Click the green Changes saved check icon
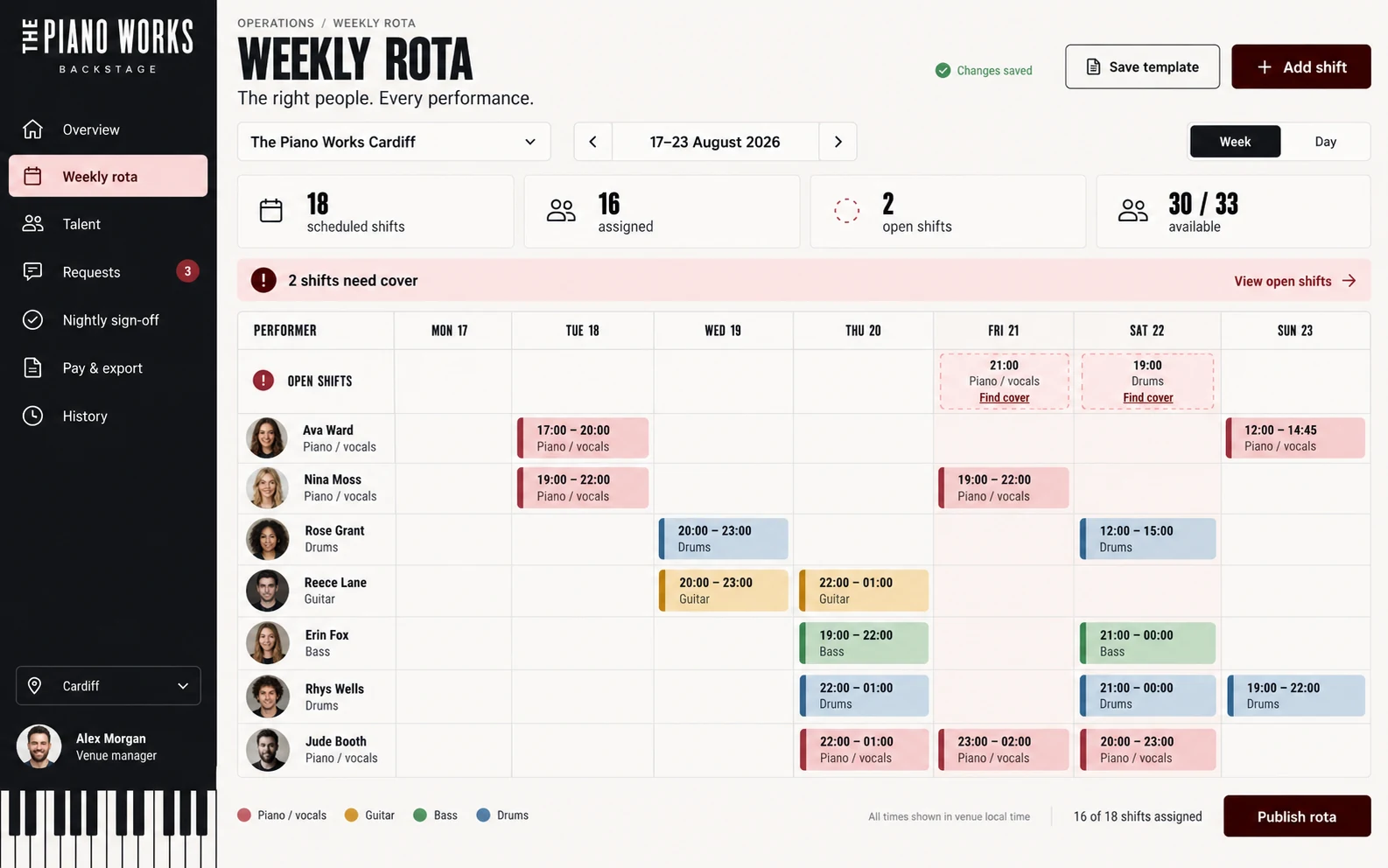This screenshot has width=1388, height=868. coord(943,70)
